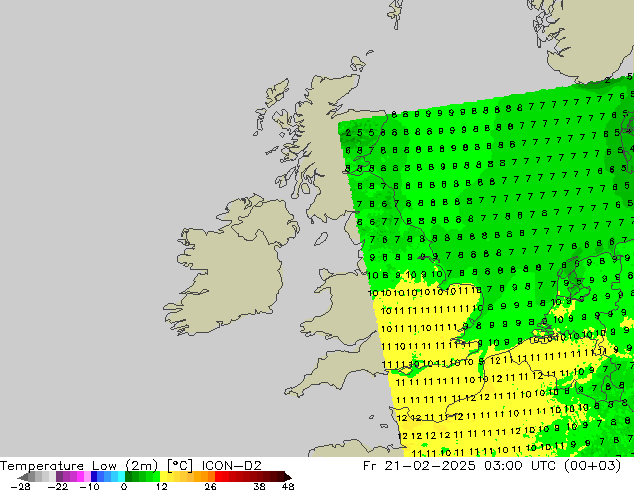Image resolution: width=634 pixels, height=490 pixels.
Task: Click the 26 legend label
Action: tap(210, 486)
